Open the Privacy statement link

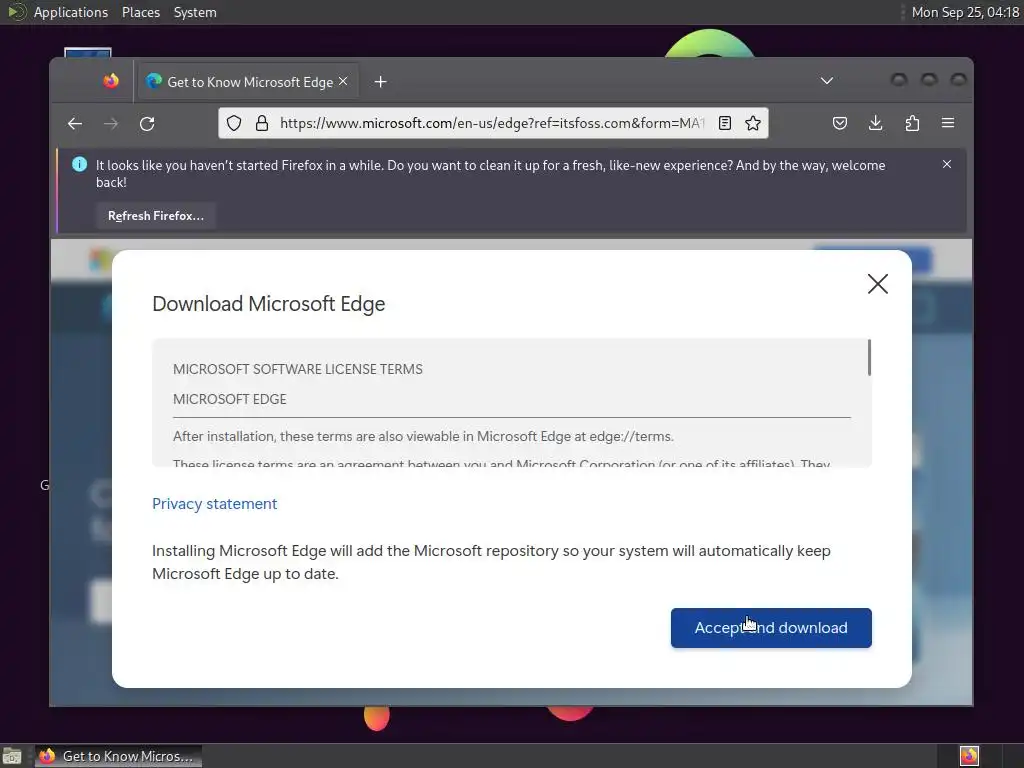click(x=215, y=504)
